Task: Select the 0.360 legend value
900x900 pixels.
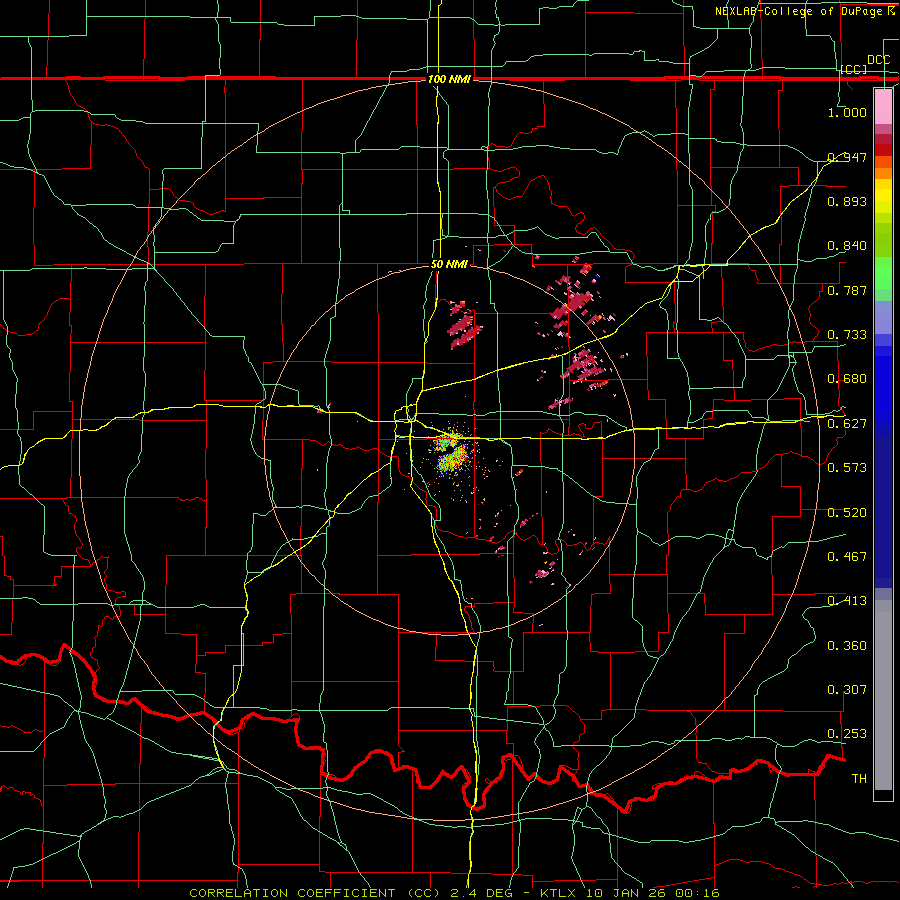Action: coord(847,646)
